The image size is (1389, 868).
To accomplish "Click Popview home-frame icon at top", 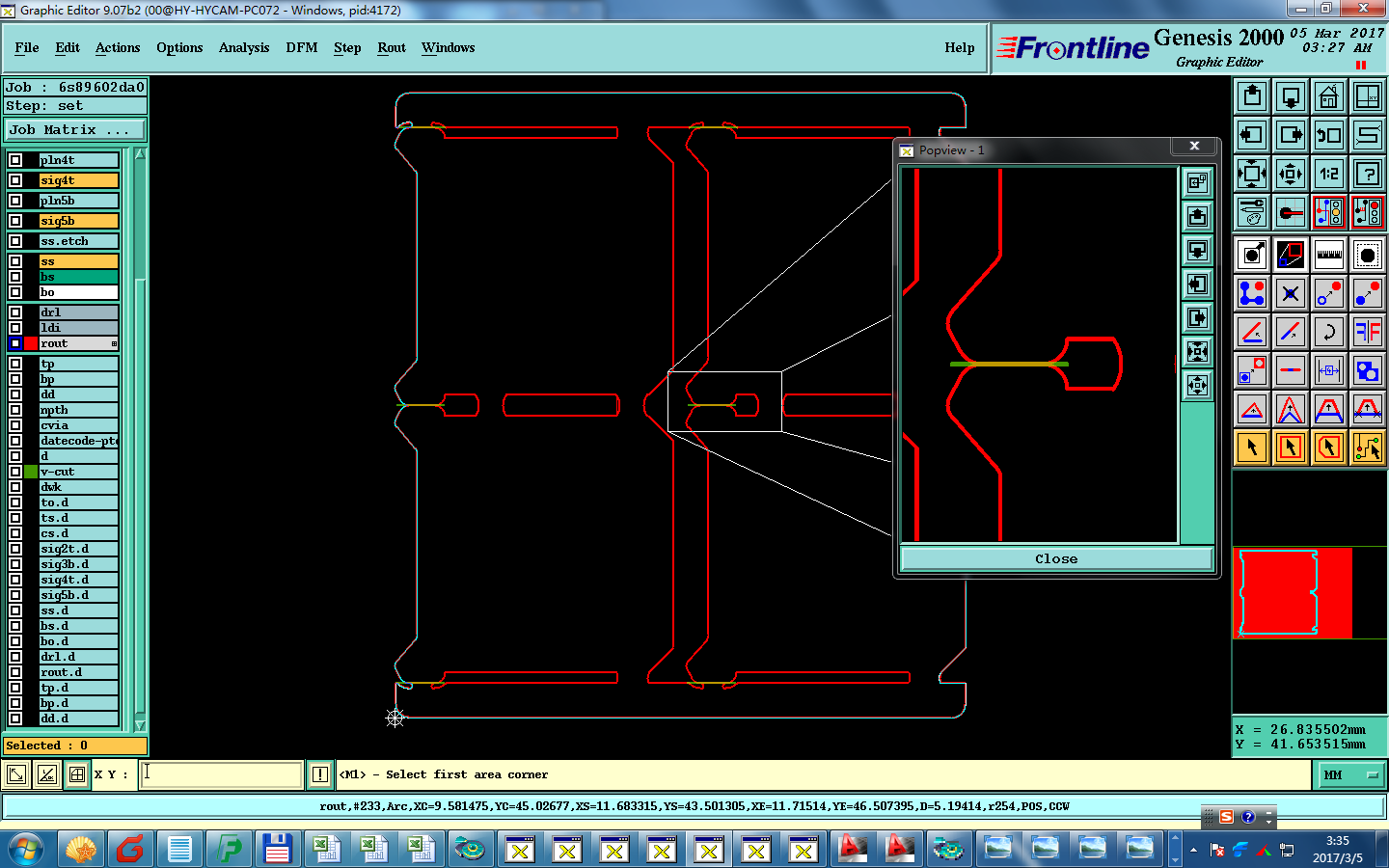I will coord(1197,182).
